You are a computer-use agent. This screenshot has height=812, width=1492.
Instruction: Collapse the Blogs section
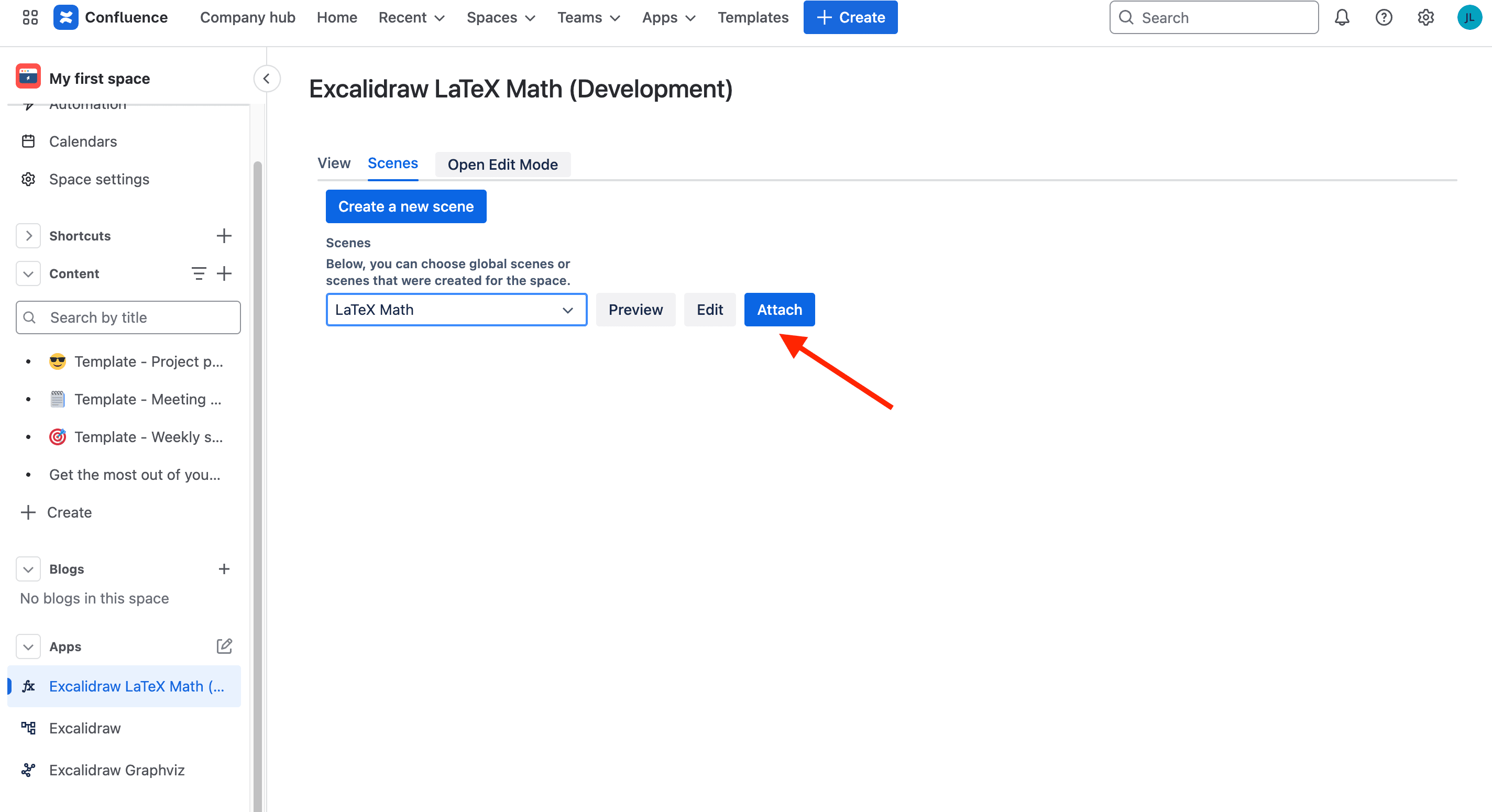pyautogui.click(x=28, y=569)
